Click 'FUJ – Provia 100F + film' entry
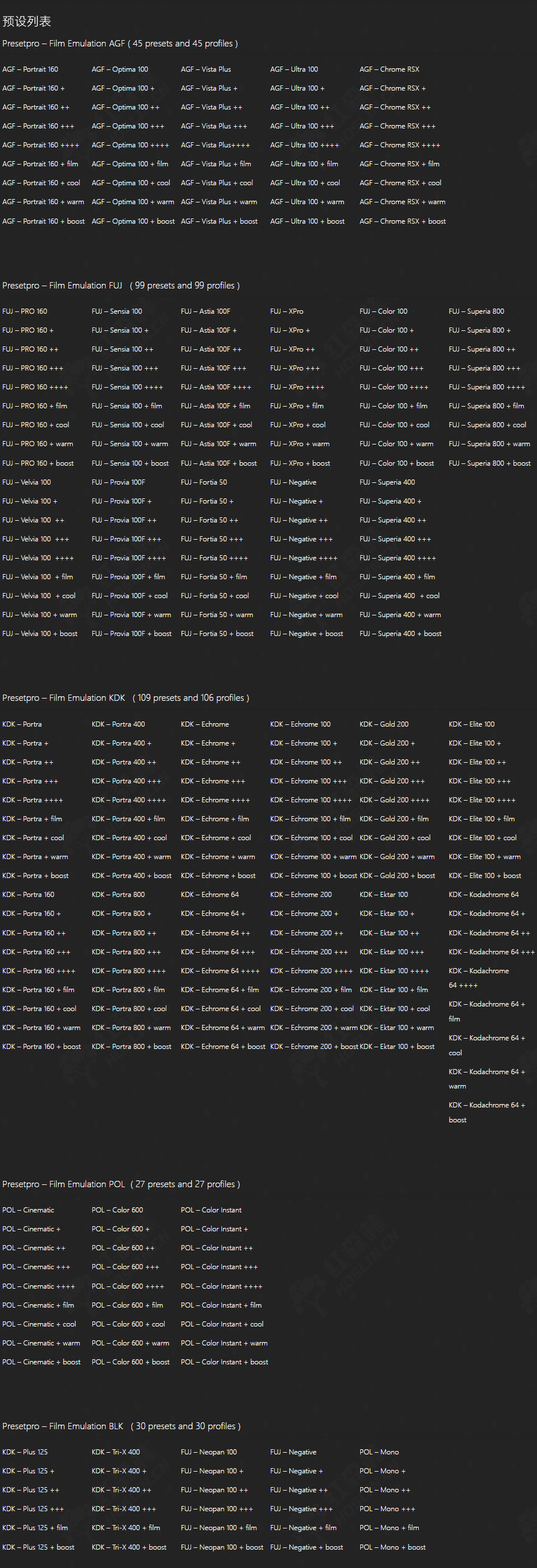537x1568 pixels. click(x=129, y=576)
